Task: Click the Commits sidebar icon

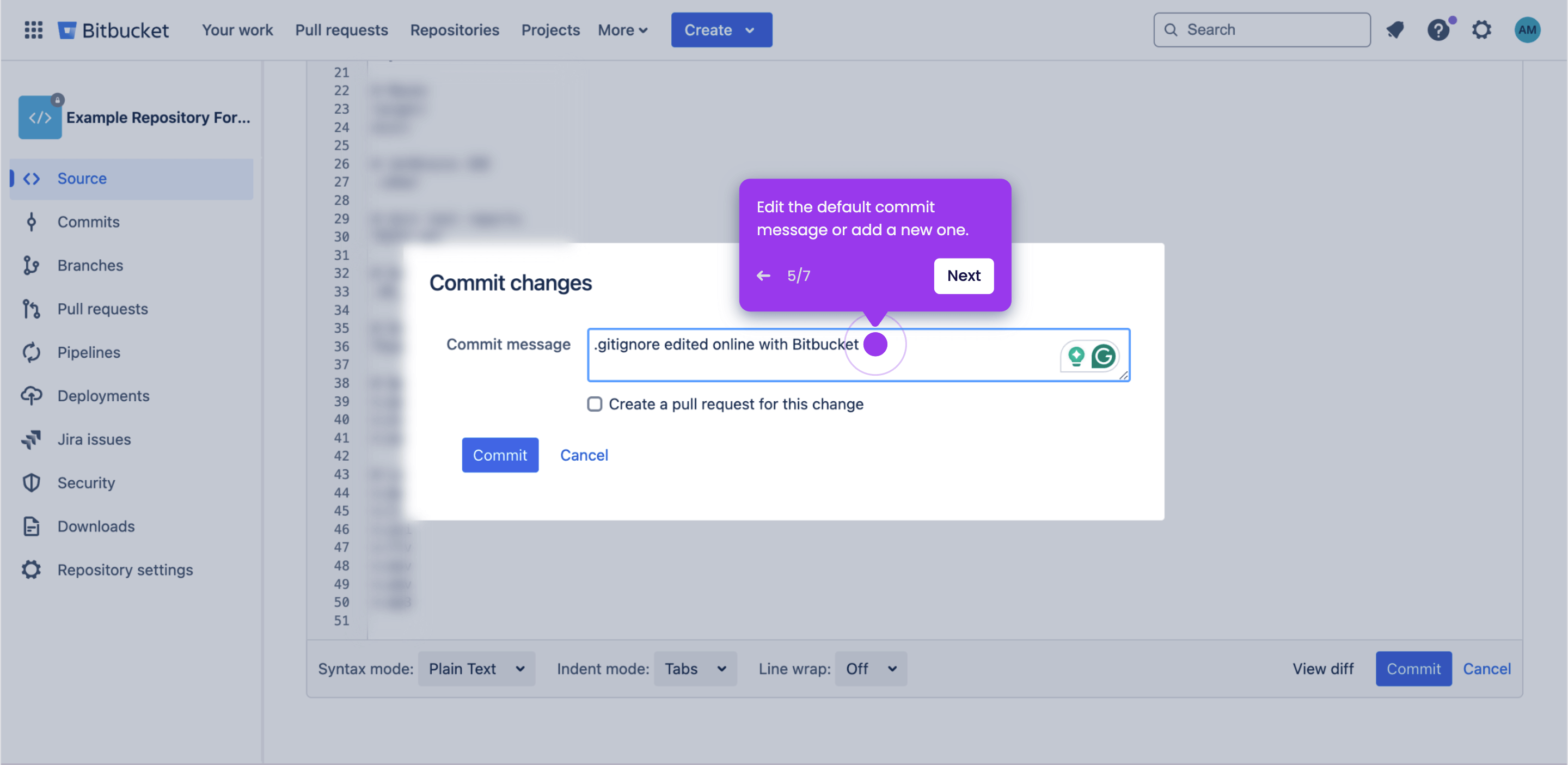Action: pyautogui.click(x=32, y=222)
